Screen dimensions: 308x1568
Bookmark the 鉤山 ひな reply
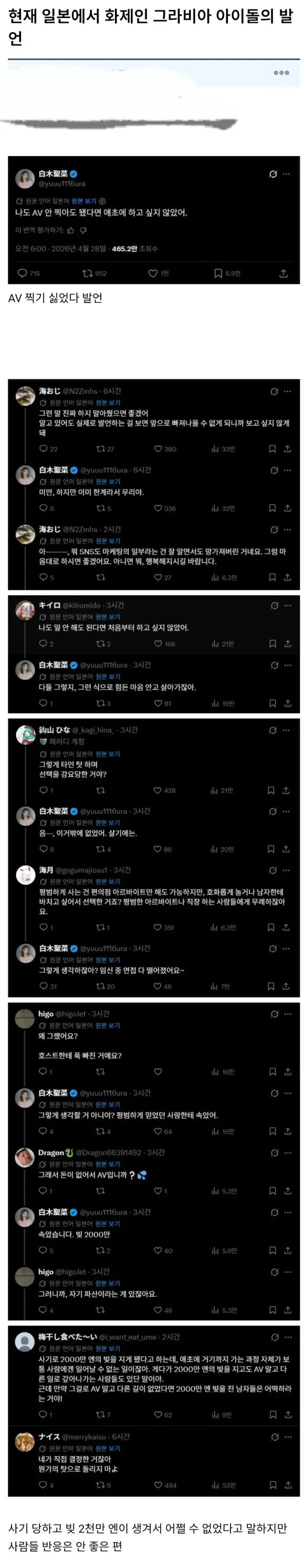tap(272, 790)
